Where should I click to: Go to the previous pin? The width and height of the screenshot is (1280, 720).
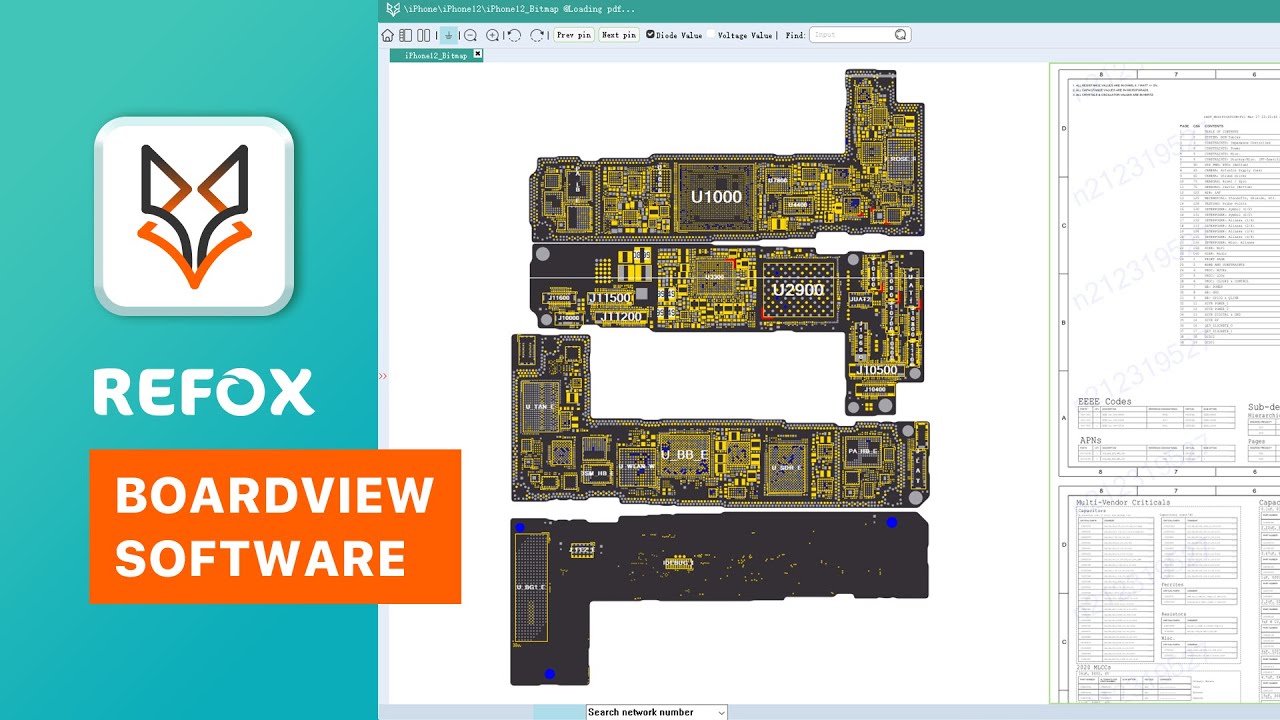coord(573,35)
